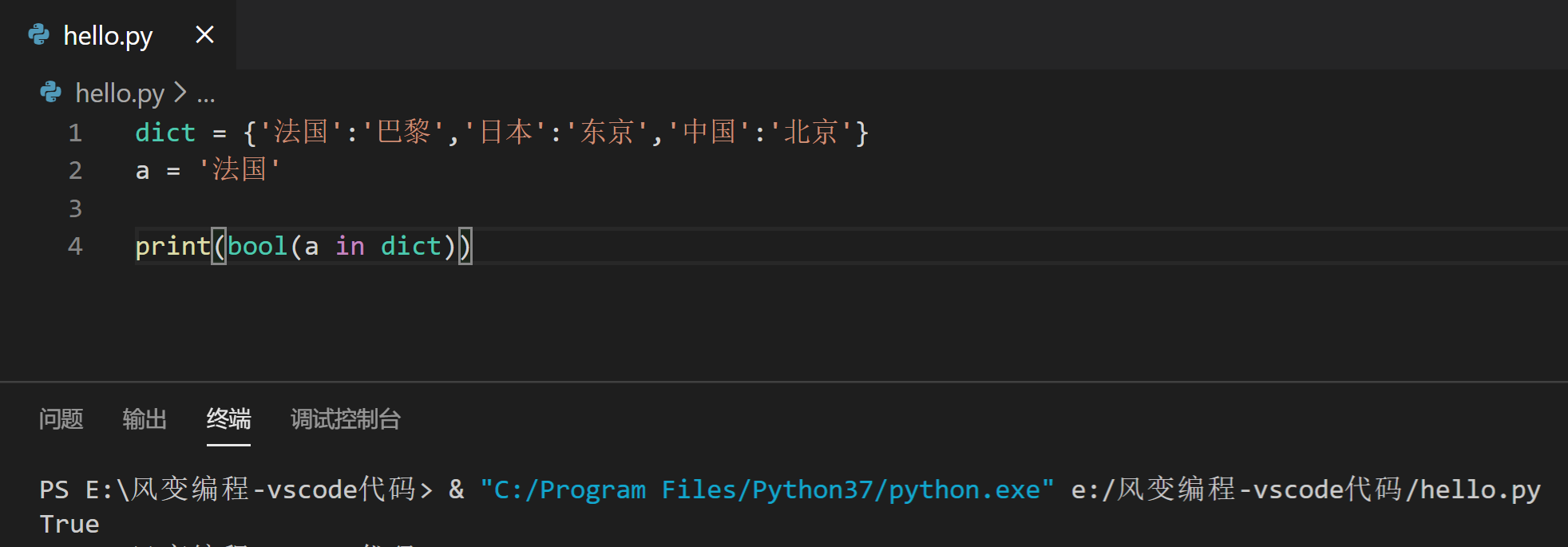Click the print keyword on line 4
The image size is (1568, 547).
point(172,247)
